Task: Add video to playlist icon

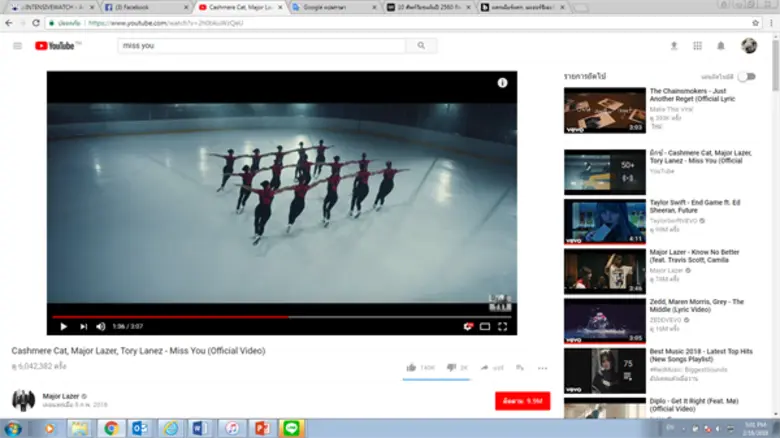Action: (x=520, y=368)
